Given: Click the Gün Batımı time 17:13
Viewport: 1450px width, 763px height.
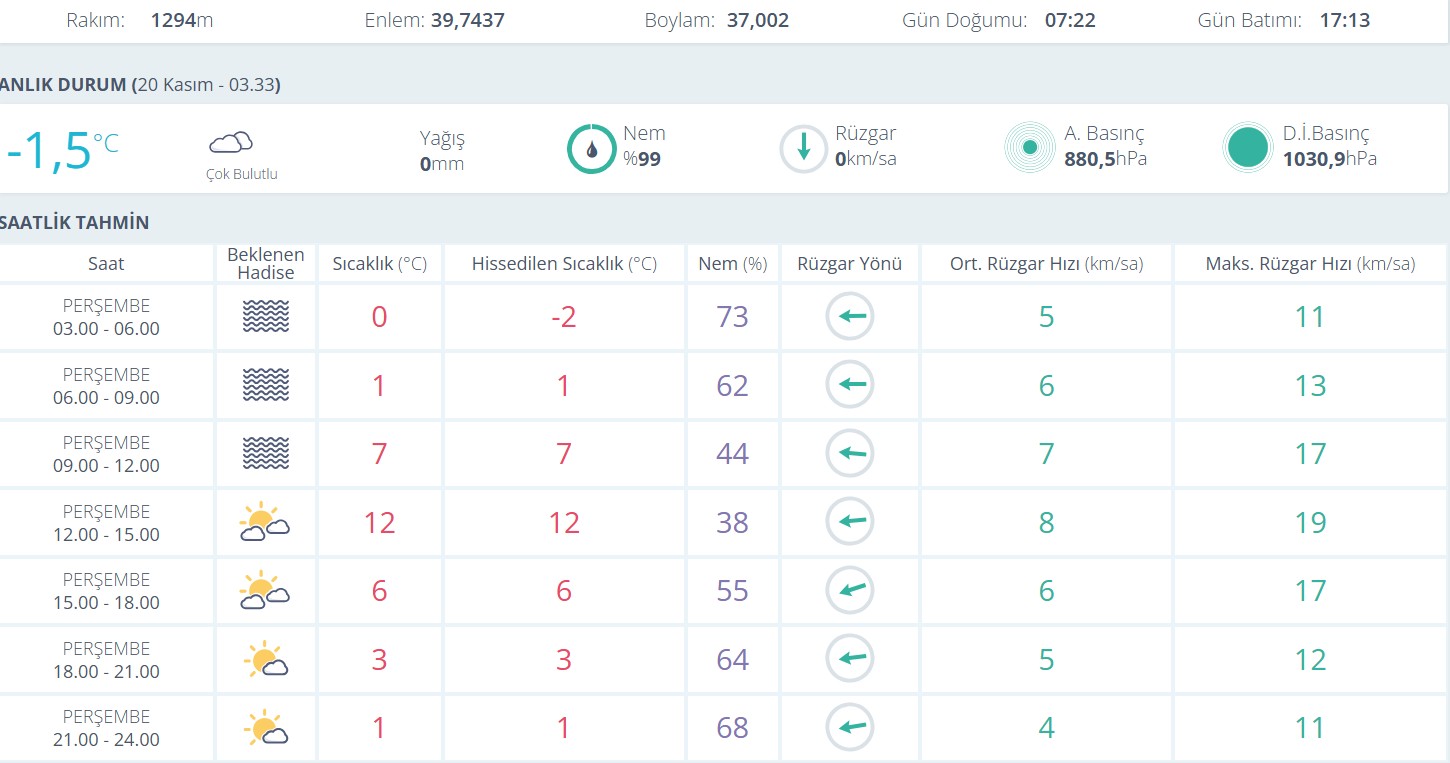Looking at the screenshot, I should coord(1345,20).
